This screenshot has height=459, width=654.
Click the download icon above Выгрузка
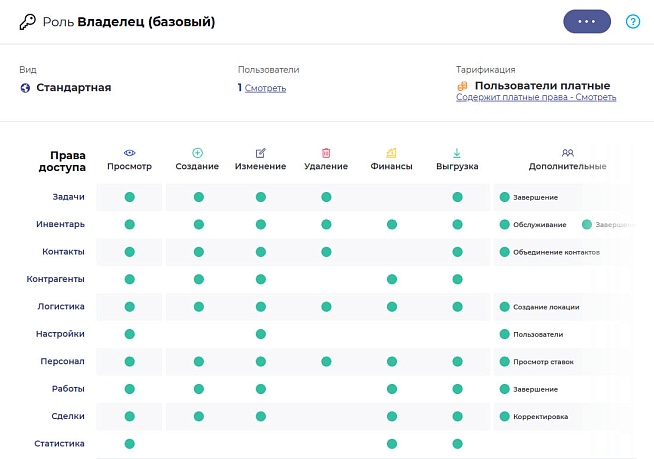click(x=457, y=153)
